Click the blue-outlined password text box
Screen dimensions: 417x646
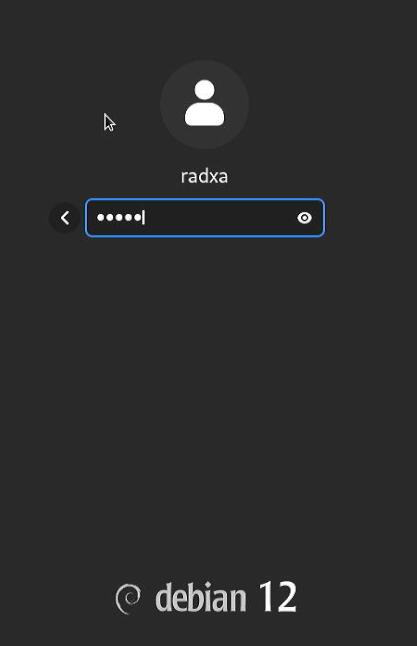pyautogui.click(x=205, y=218)
